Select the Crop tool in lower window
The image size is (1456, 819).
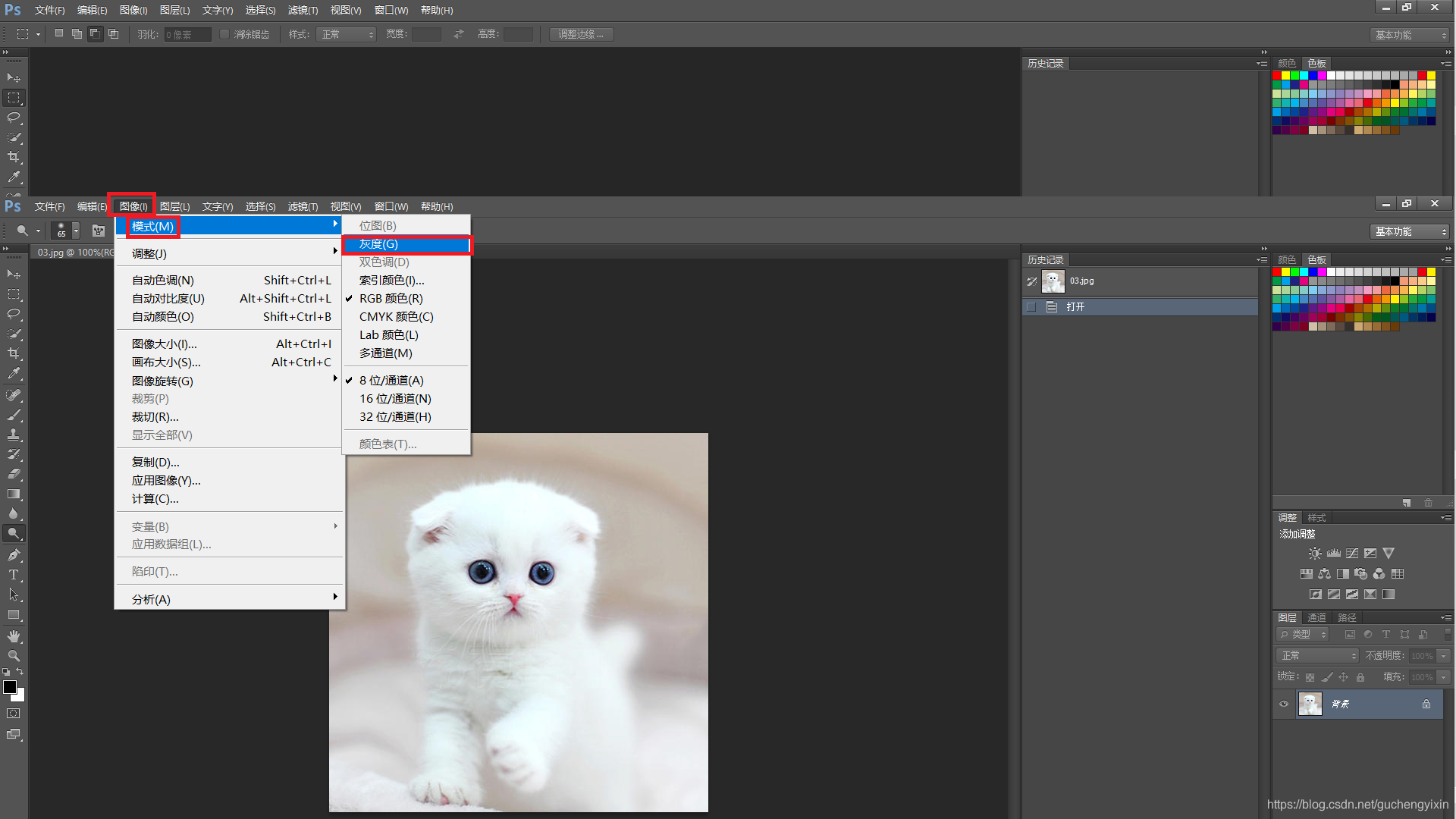tap(14, 353)
